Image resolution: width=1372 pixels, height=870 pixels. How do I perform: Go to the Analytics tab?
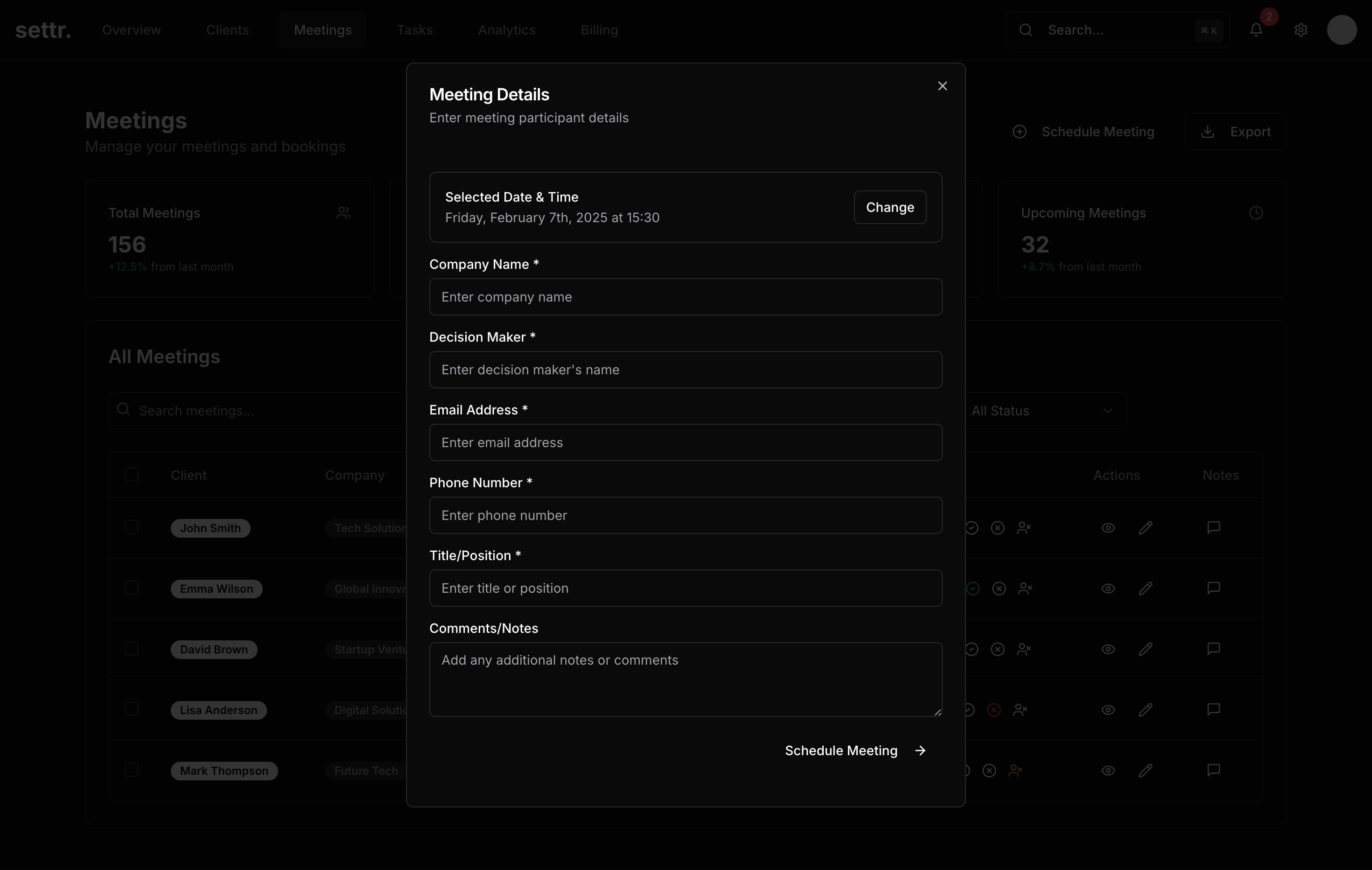[x=506, y=30]
